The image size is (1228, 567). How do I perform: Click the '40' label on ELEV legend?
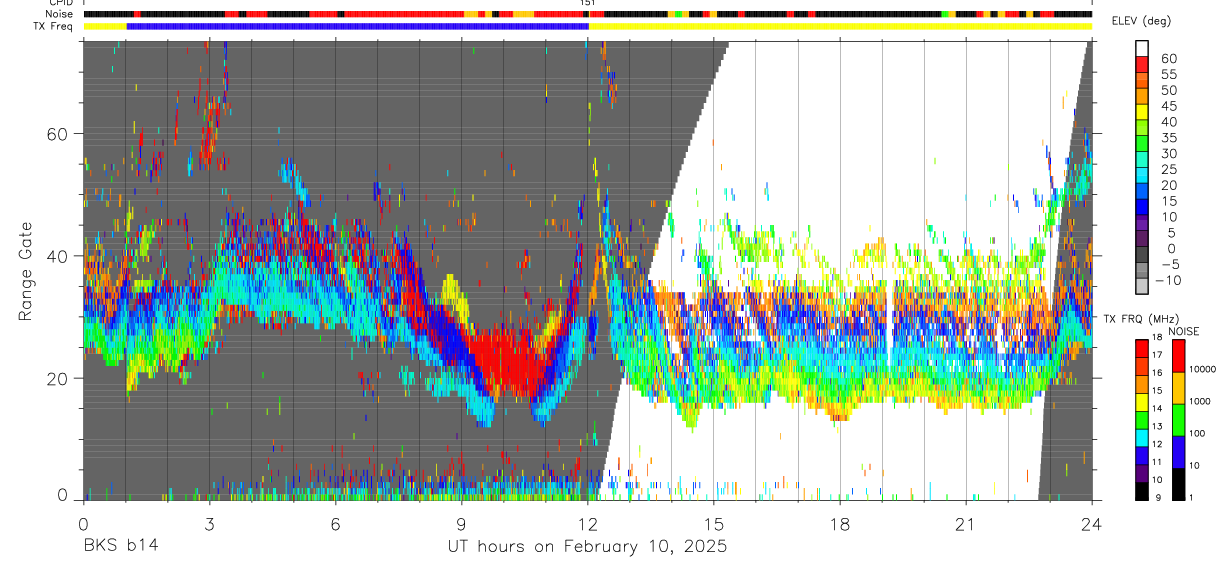coord(1167,122)
